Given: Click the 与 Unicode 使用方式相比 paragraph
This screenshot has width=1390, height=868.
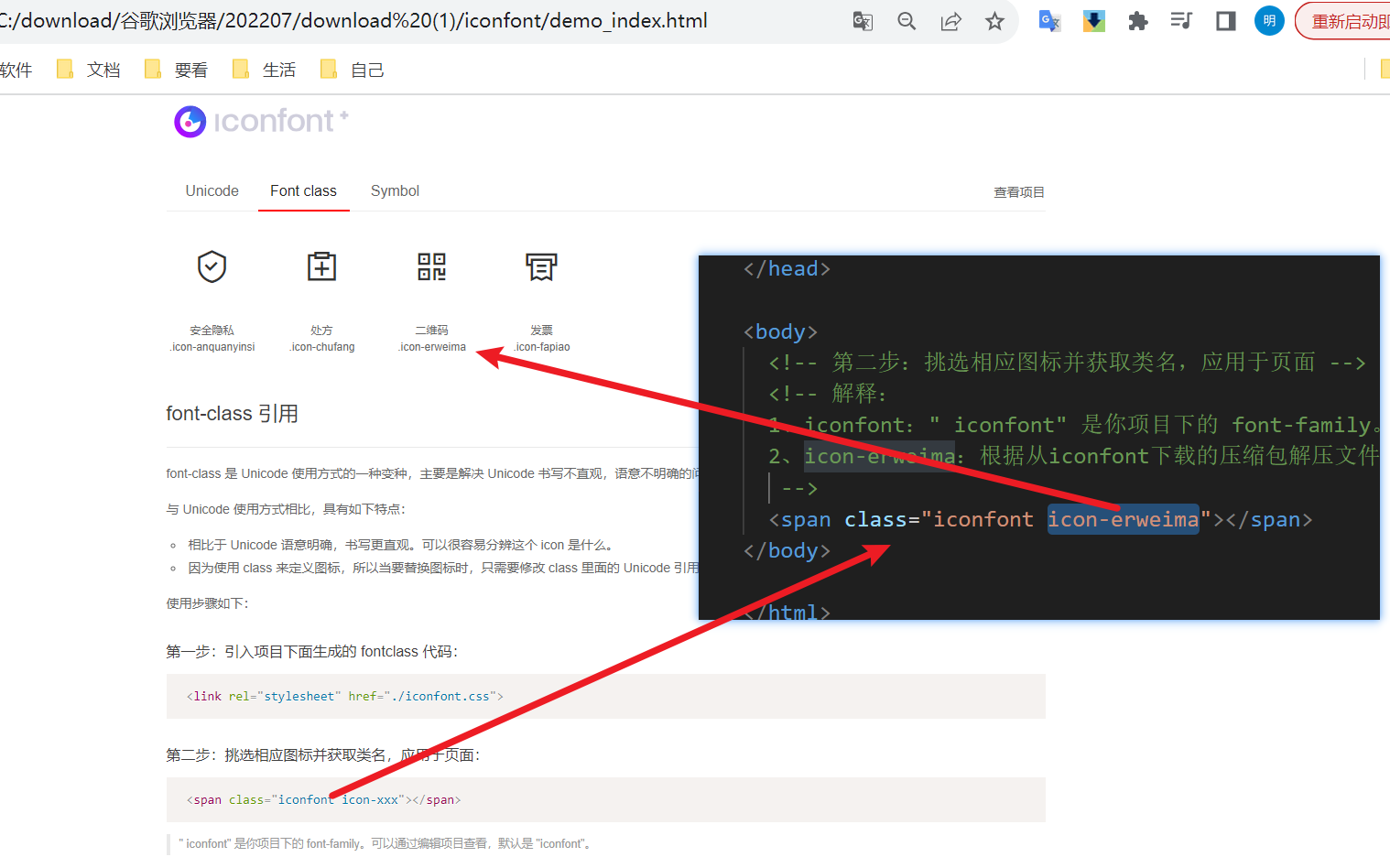Looking at the screenshot, I should [x=286, y=509].
